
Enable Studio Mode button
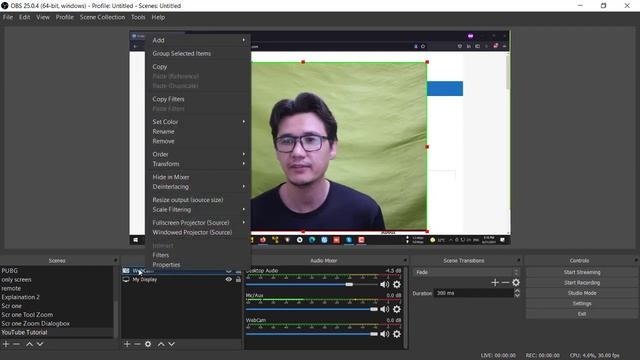pyautogui.click(x=582, y=293)
